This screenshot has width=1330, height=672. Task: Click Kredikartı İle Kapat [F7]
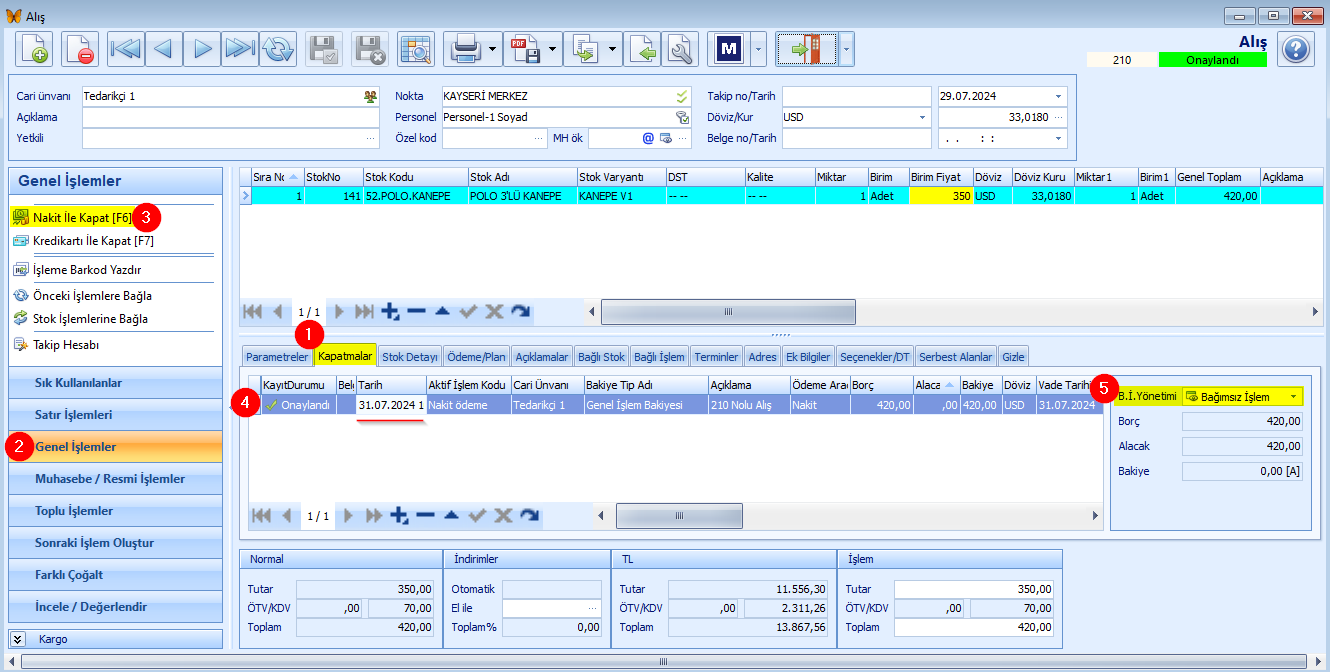coord(93,241)
